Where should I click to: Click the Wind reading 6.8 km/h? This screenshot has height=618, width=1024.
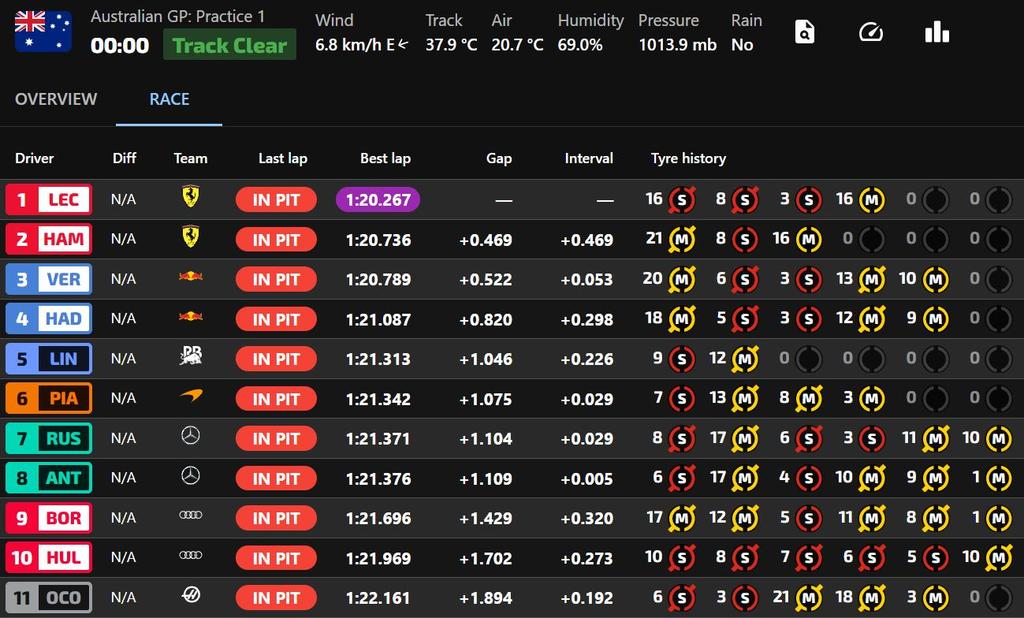tap(362, 45)
